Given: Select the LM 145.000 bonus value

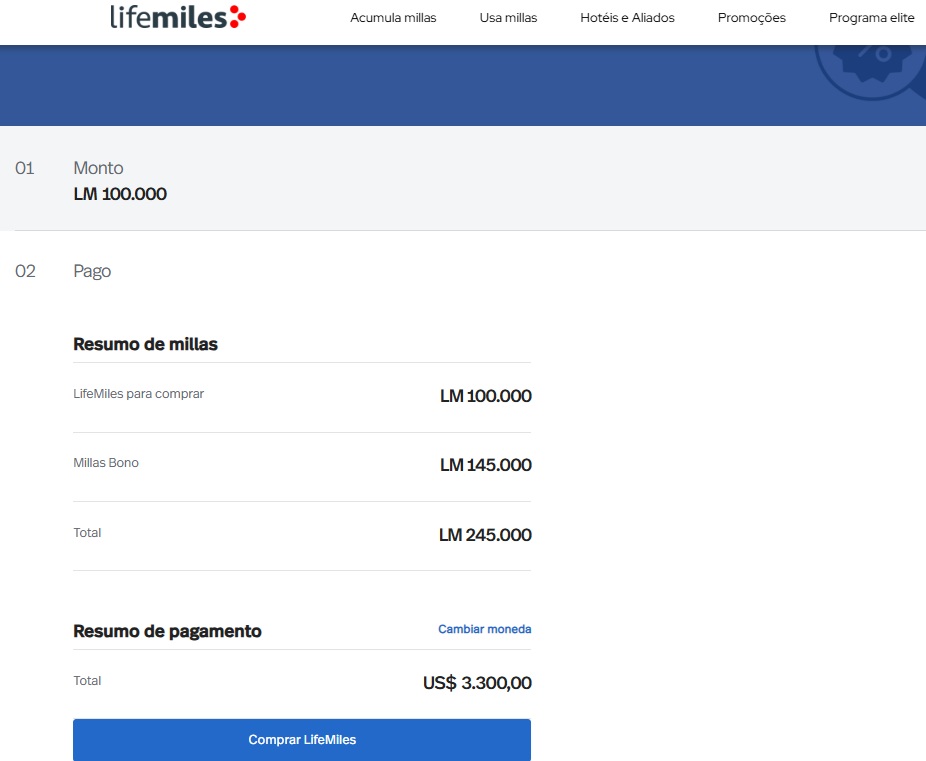Looking at the screenshot, I should click(485, 465).
